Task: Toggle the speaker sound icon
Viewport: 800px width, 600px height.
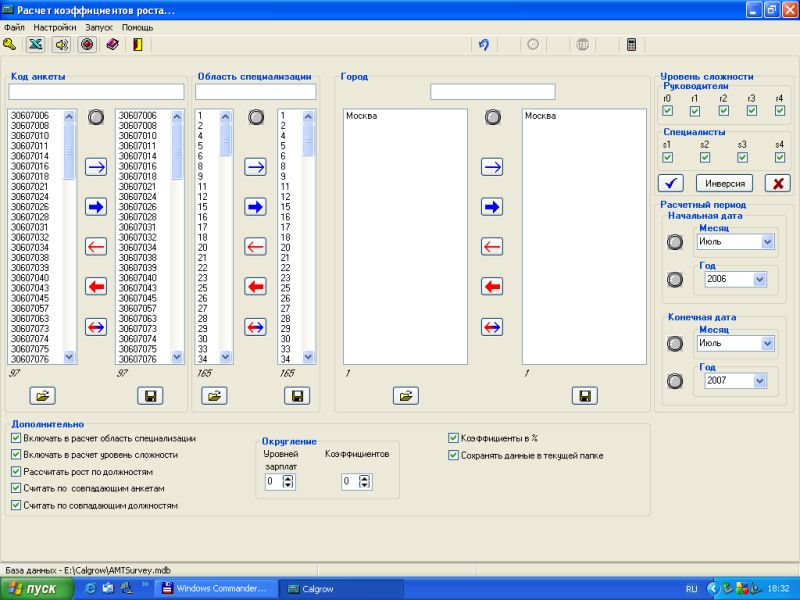Action: tap(62, 44)
